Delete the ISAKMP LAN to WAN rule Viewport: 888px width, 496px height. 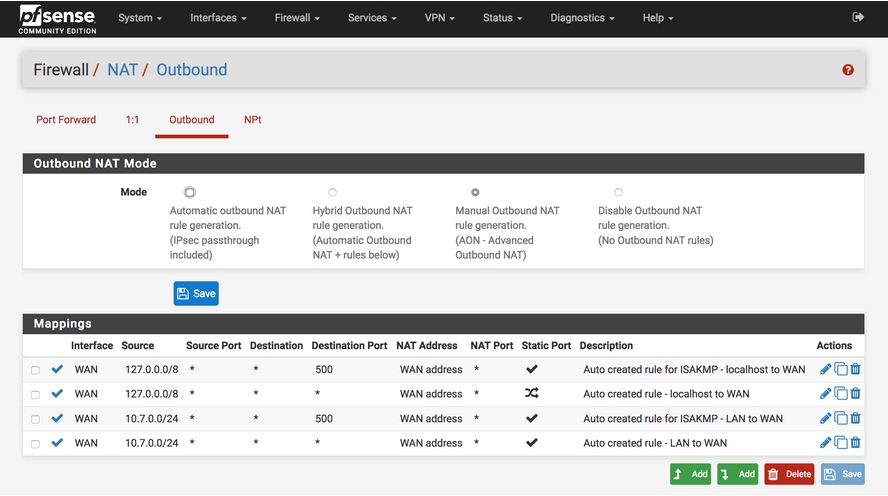click(x=855, y=419)
